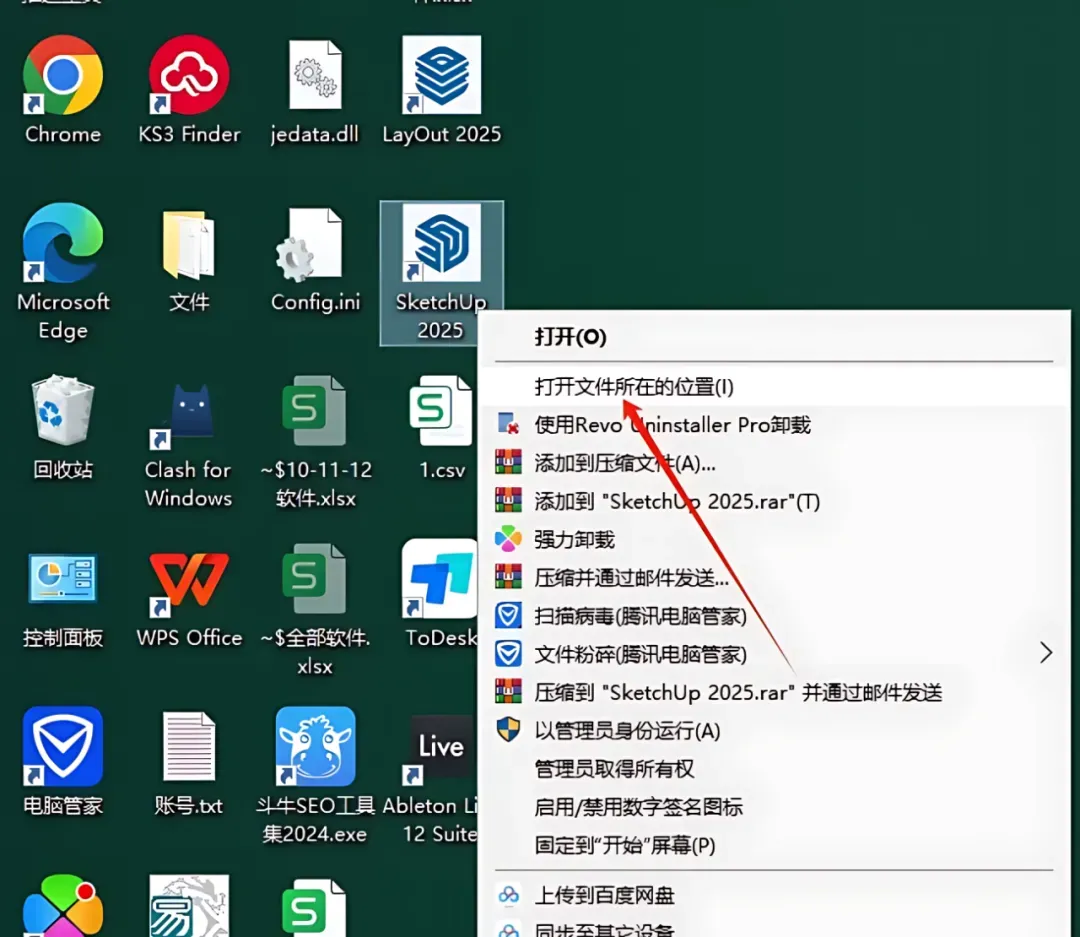The height and width of the screenshot is (937, 1080).
Task: Choose 强力卸载 menu entry
Action: click(774, 539)
